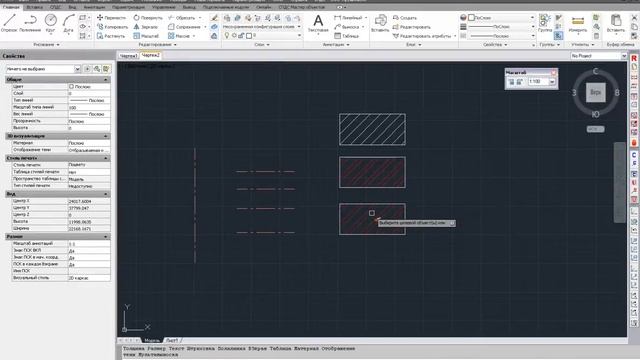This screenshot has width=640, height=360.
Task: Select the Отрезок (line) tool
Action: [9, 22]
